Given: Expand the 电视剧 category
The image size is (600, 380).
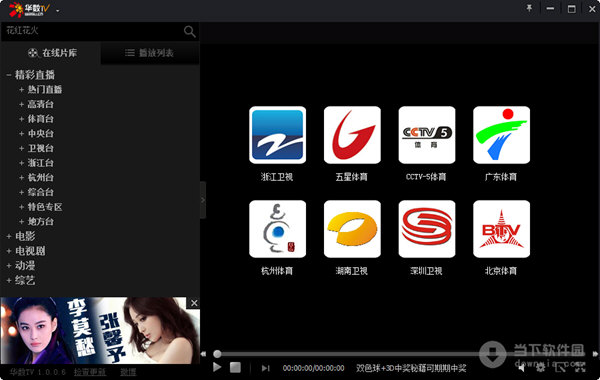Looking at the screenshot, I should (9, 251).
